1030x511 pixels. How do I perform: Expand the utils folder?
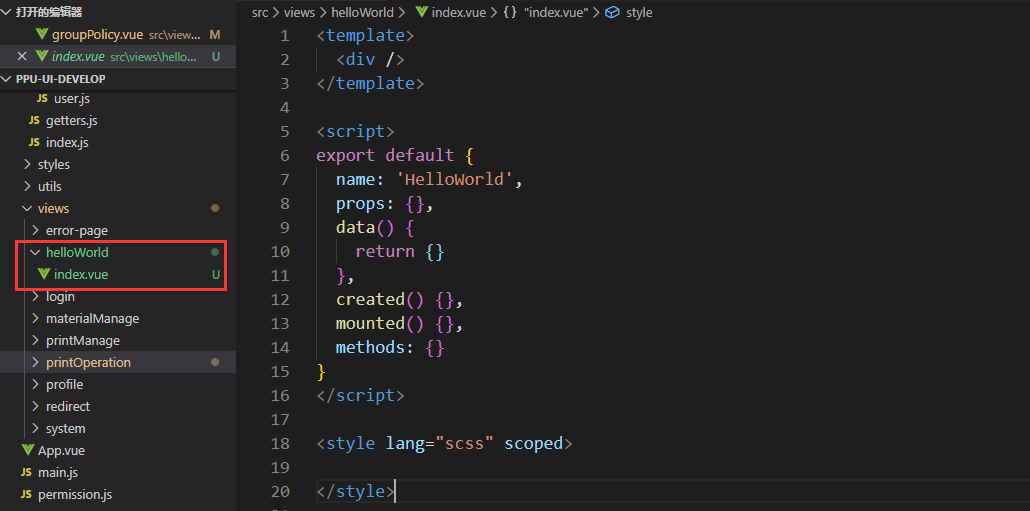[x=27, y=187]
